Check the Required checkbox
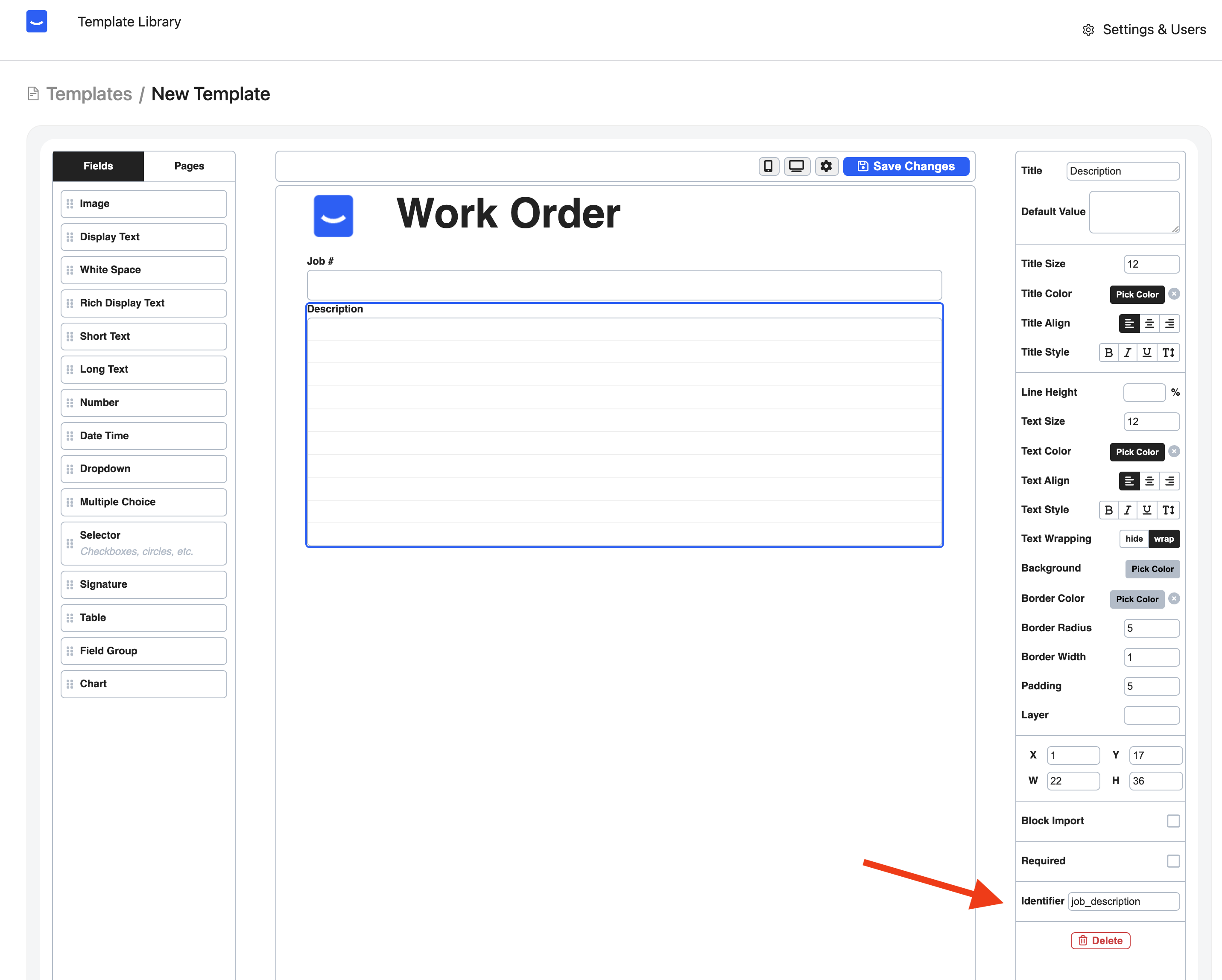The height and width of the screenshot is (980, 1222). [x=1173, y=861]
